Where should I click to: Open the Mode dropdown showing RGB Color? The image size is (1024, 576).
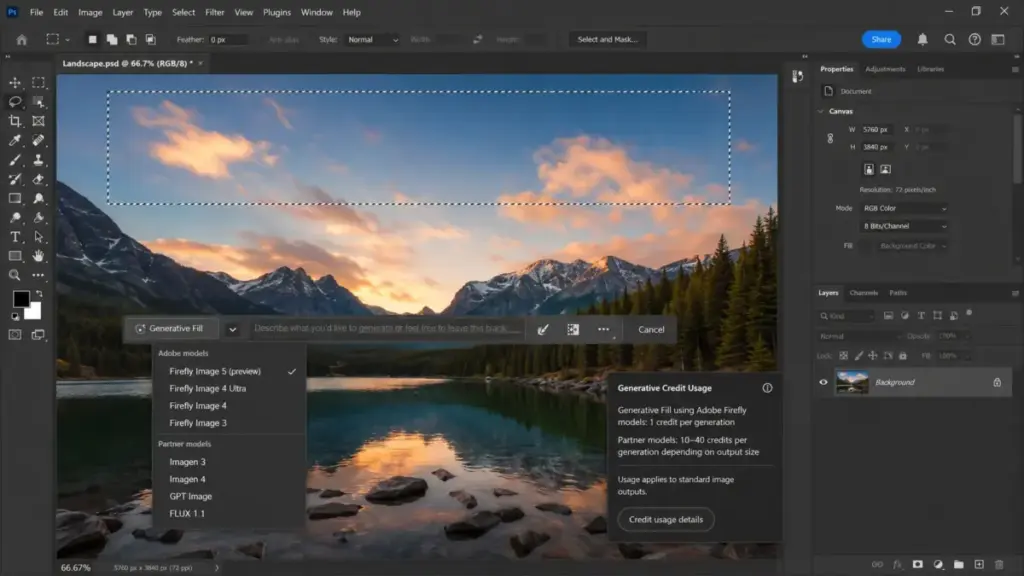click(x=904, y=208)
